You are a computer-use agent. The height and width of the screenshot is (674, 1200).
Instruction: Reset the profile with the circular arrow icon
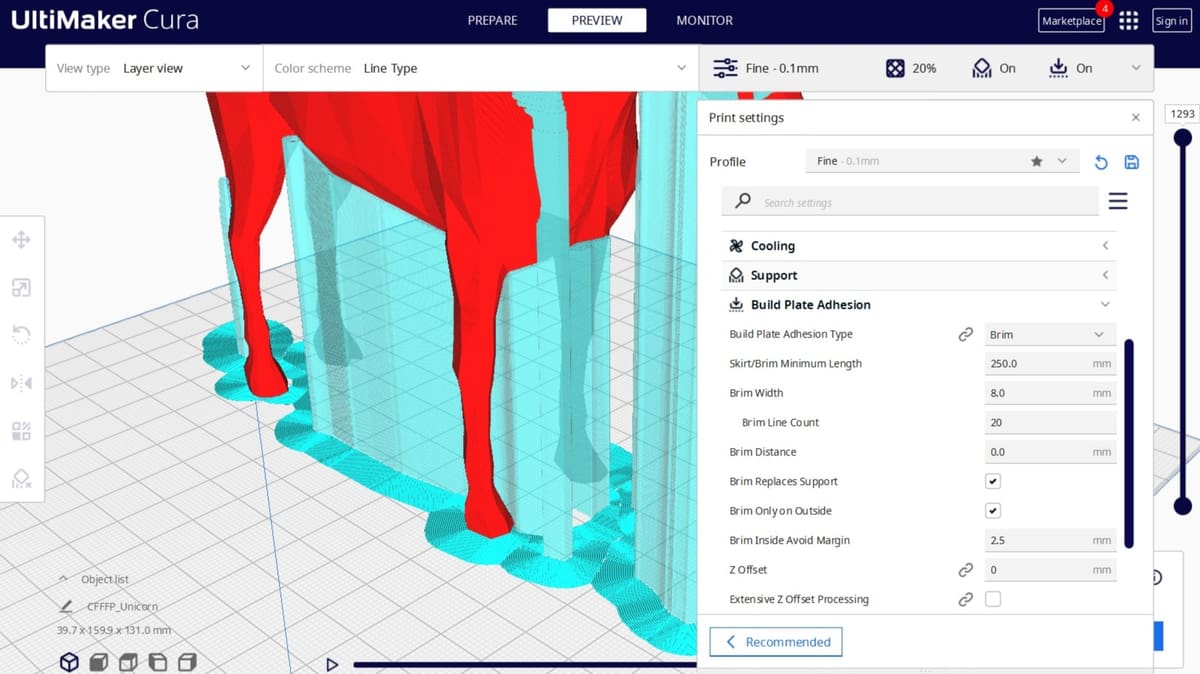tap(1101, 162)
